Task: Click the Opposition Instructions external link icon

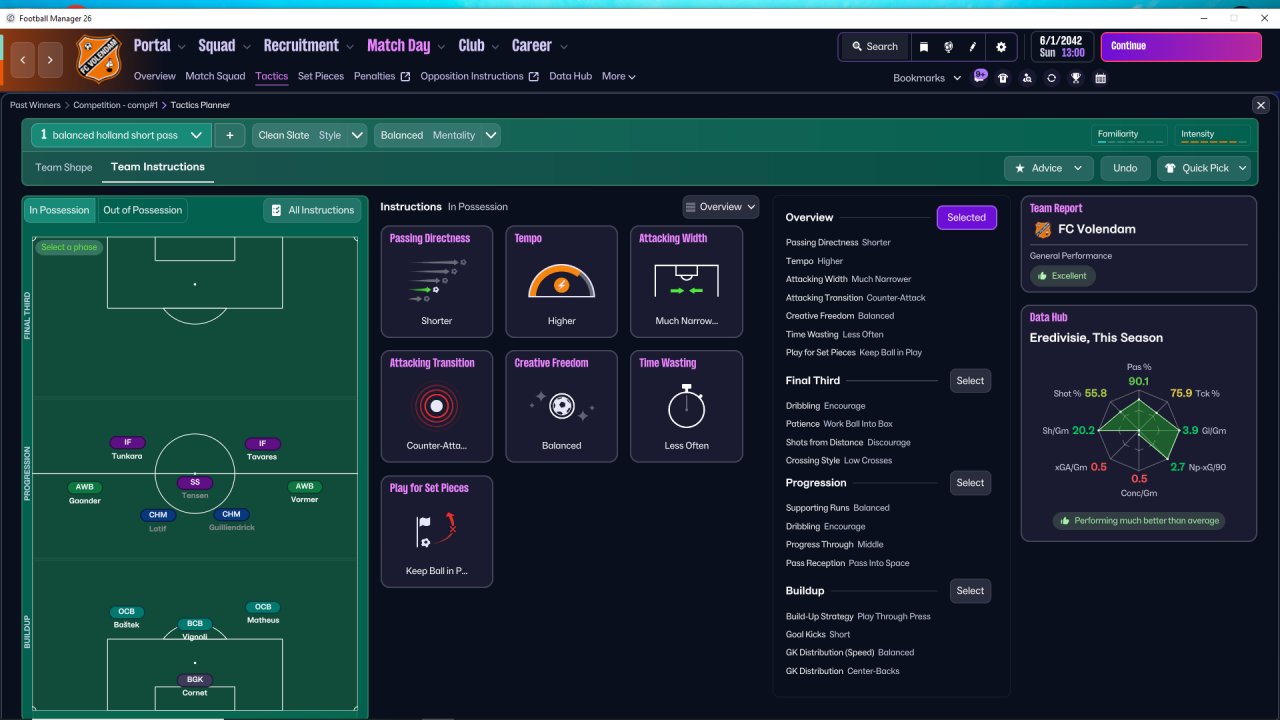Action: click(x=534, y=77)
